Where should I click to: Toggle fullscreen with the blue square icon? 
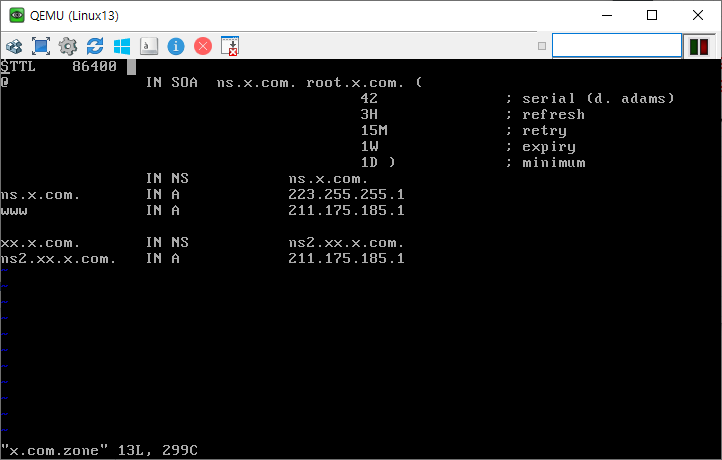[x=41, y=46]
